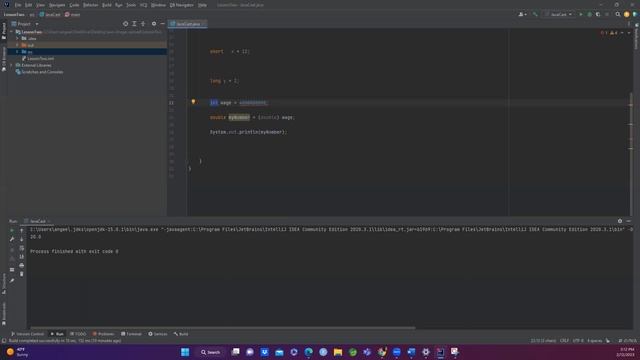Open the Refactor menu
640x360 pixels.
(91, 5)
